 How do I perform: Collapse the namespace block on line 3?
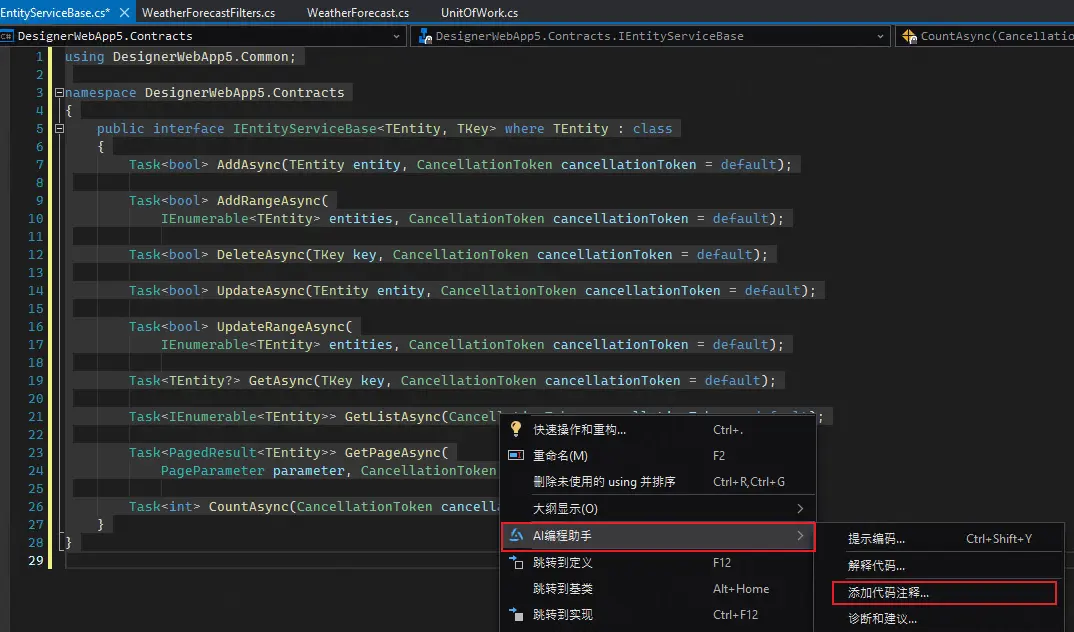59,92
